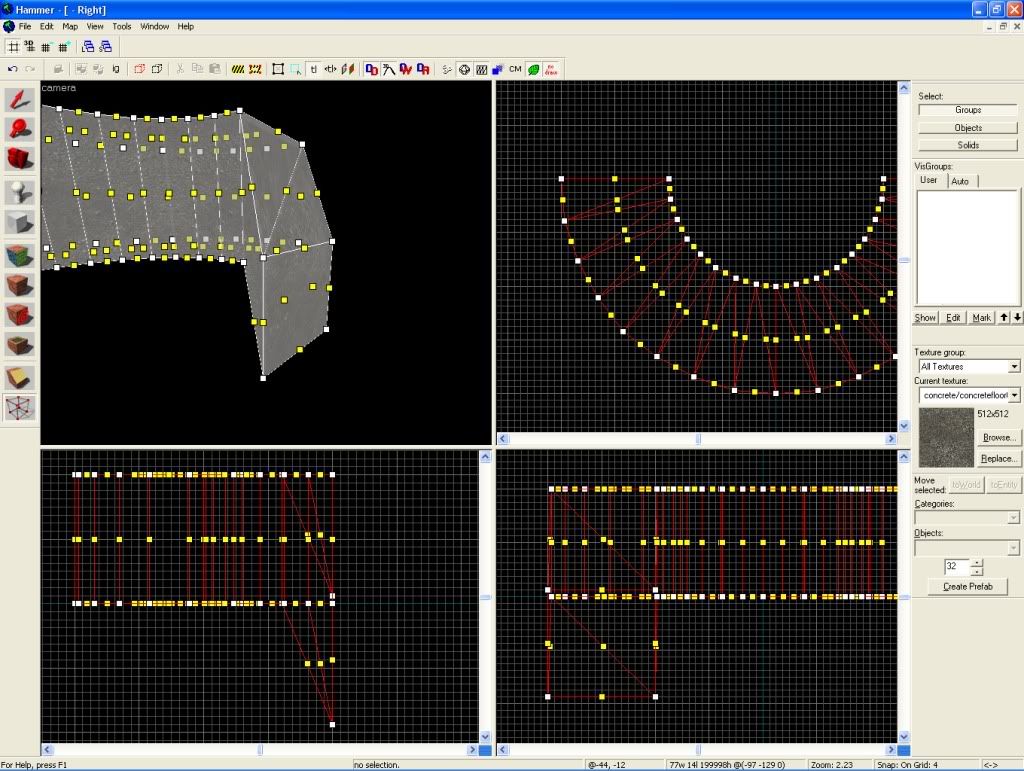Select the Vertex manipulation tool
1024x771 pixels.
coord(20,408)
